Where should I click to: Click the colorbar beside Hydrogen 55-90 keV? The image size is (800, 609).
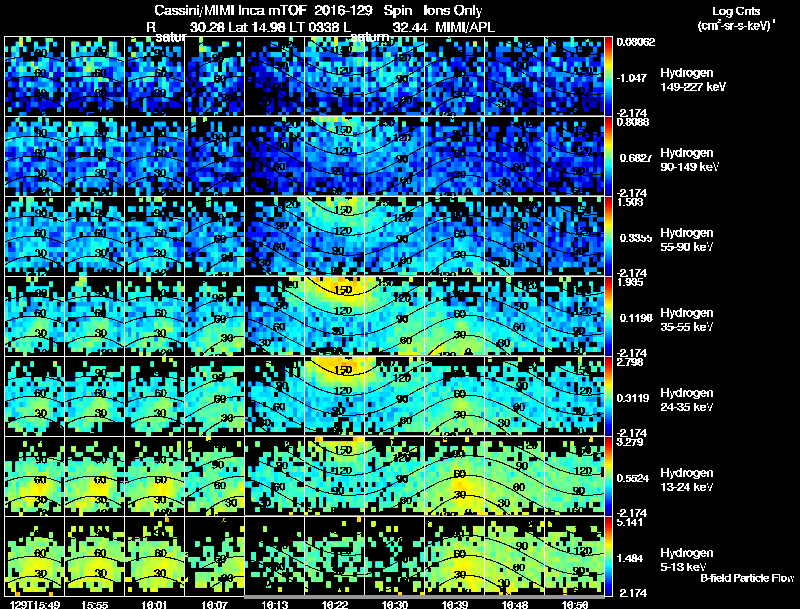[608, 236]
